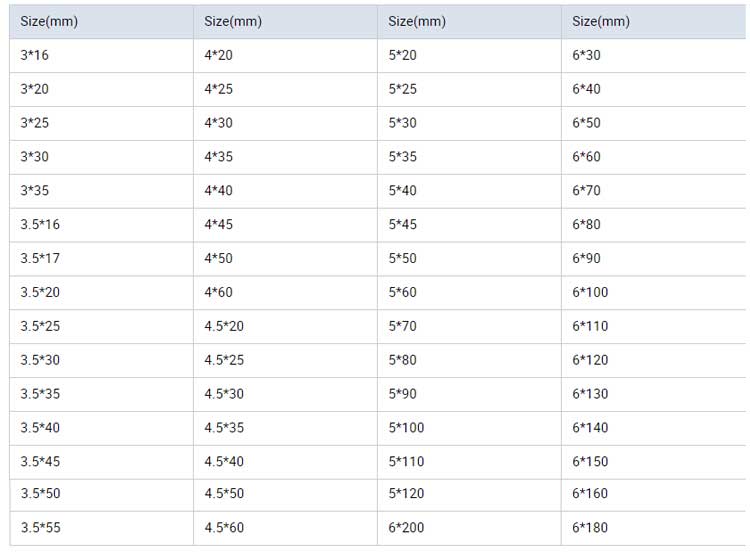Screen dimensions: 750x553
Task: Click the first Size(mm) column header
Action: [49, 20]
